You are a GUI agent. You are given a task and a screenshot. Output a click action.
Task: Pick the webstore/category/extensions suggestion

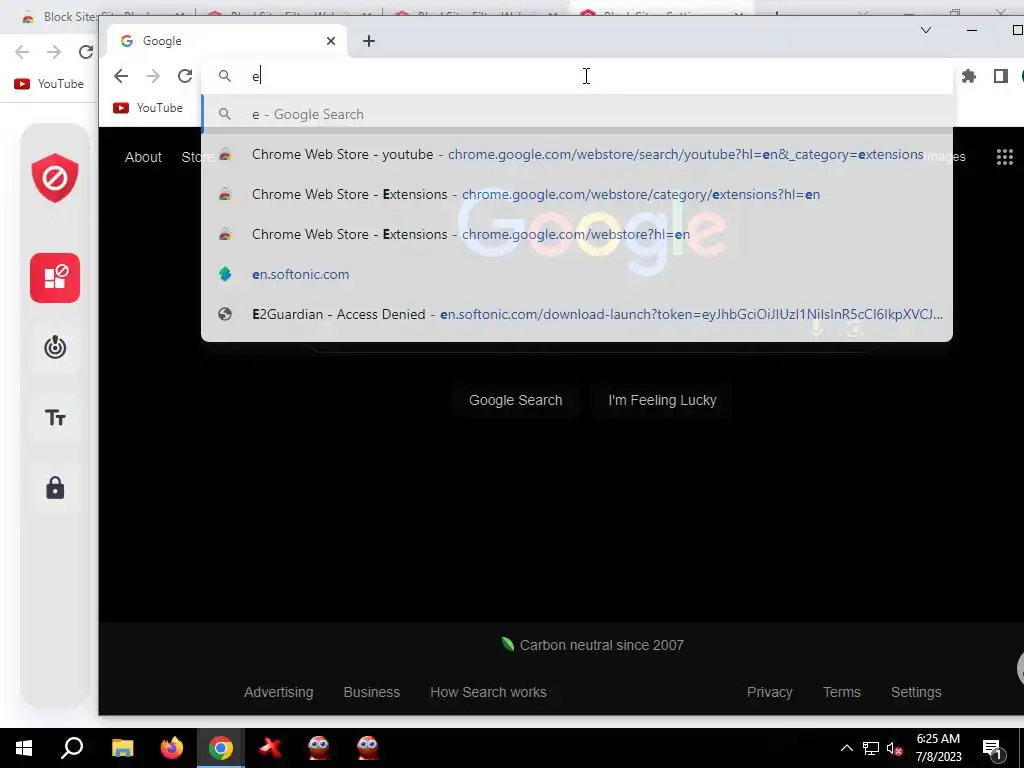(x=577, y=195)
